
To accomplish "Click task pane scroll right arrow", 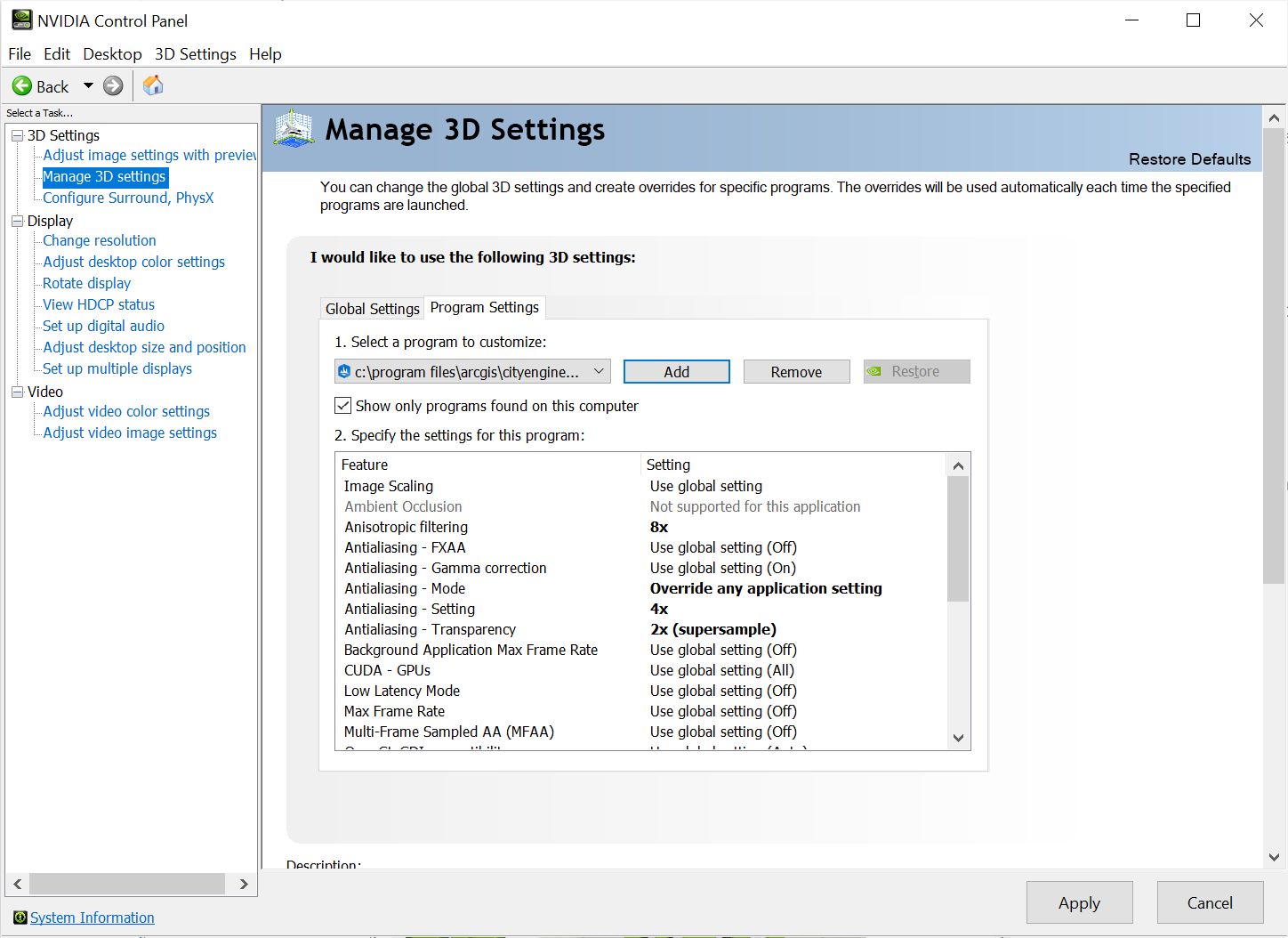I will pyautogui.click(x=244, y=884).
